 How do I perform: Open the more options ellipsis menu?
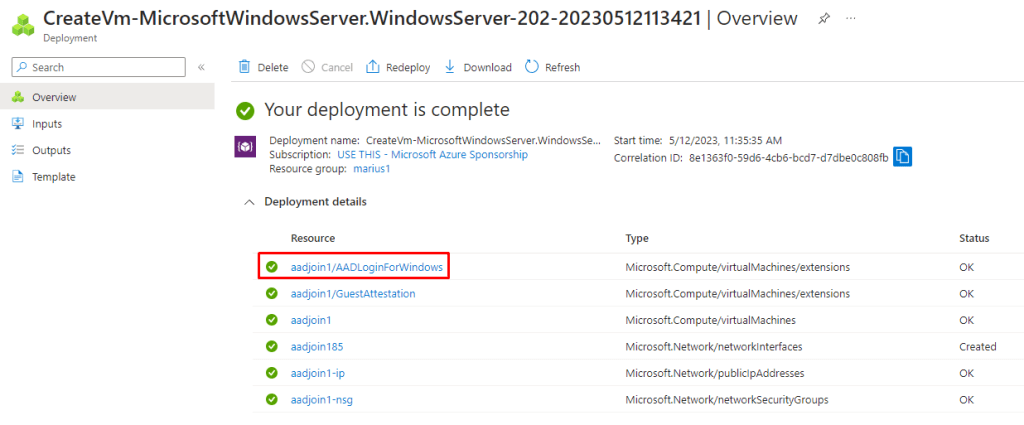[850, 19]
